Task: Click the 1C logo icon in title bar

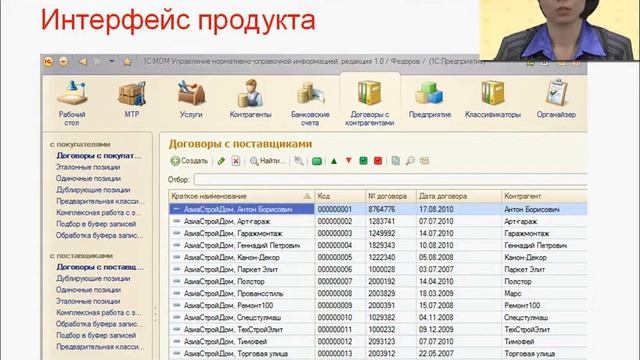Action: [x=49, y=62]
